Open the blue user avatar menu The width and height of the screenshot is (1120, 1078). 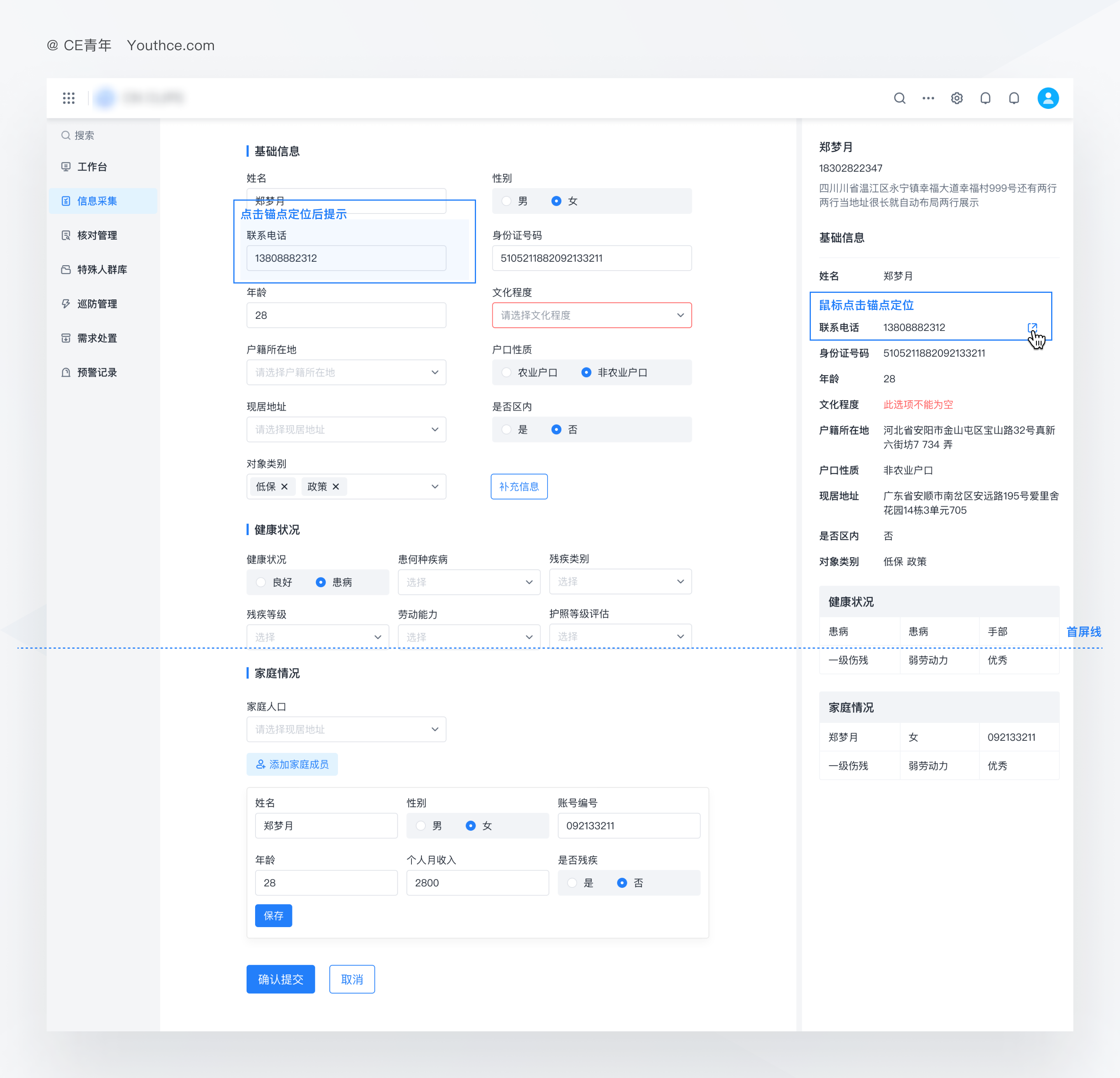1048,98
